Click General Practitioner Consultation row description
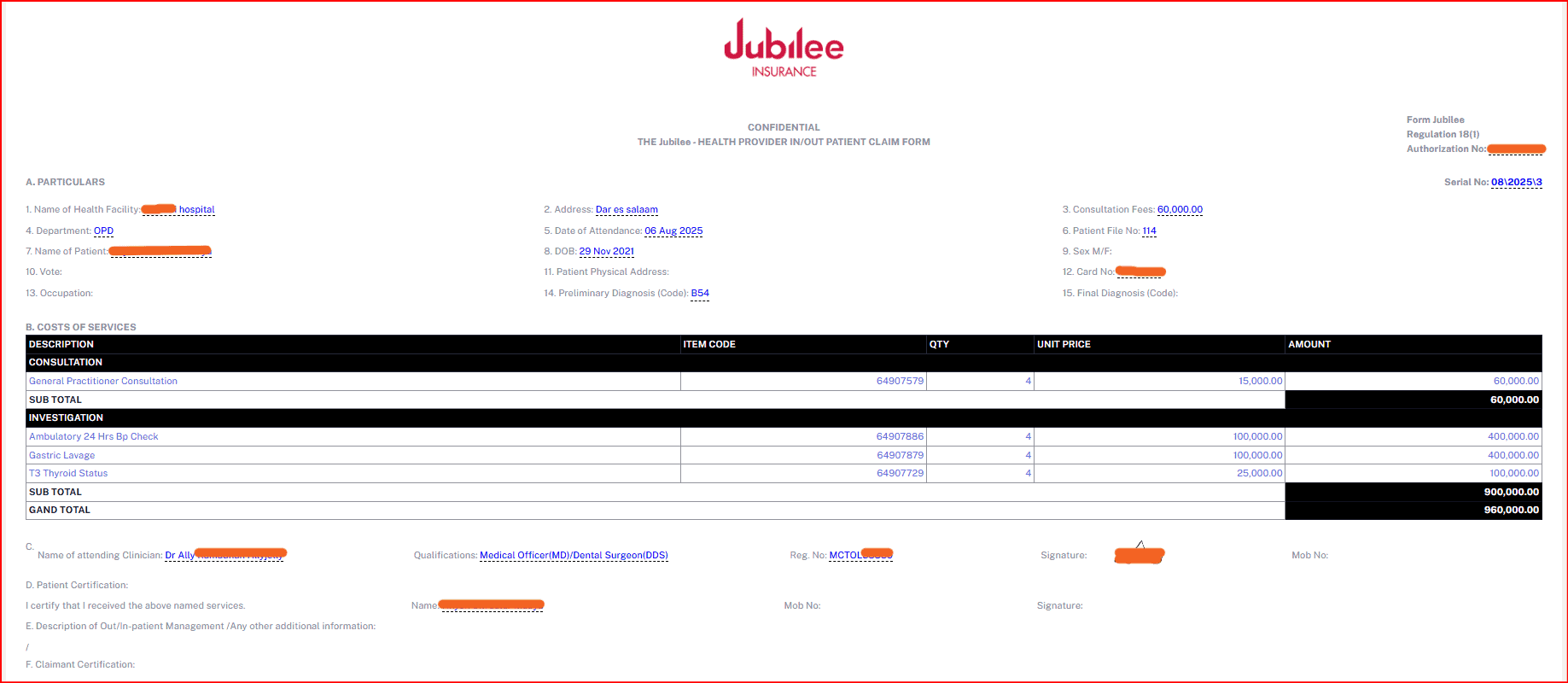 (103, 382)
